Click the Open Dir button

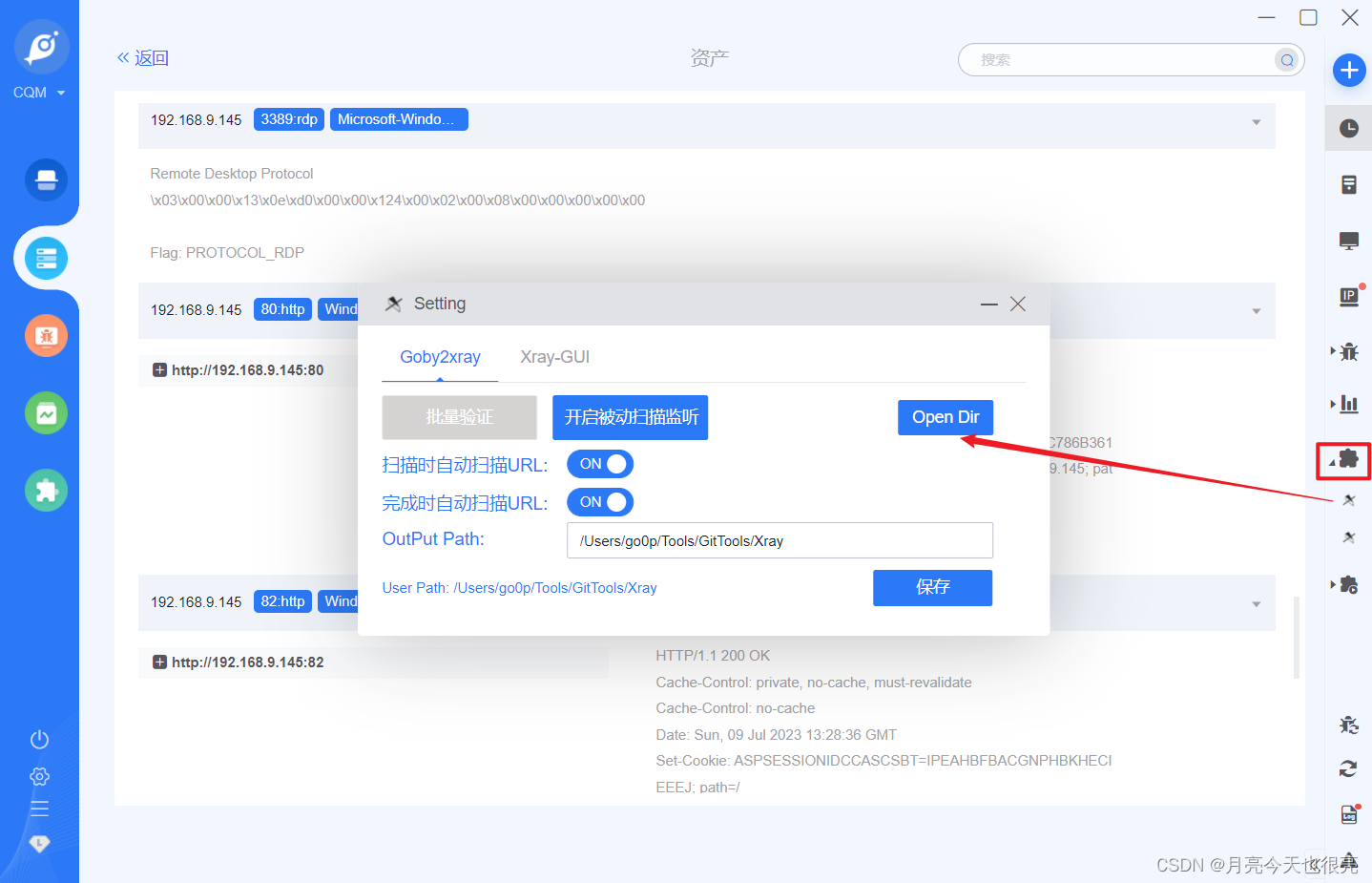pos(946,417)
